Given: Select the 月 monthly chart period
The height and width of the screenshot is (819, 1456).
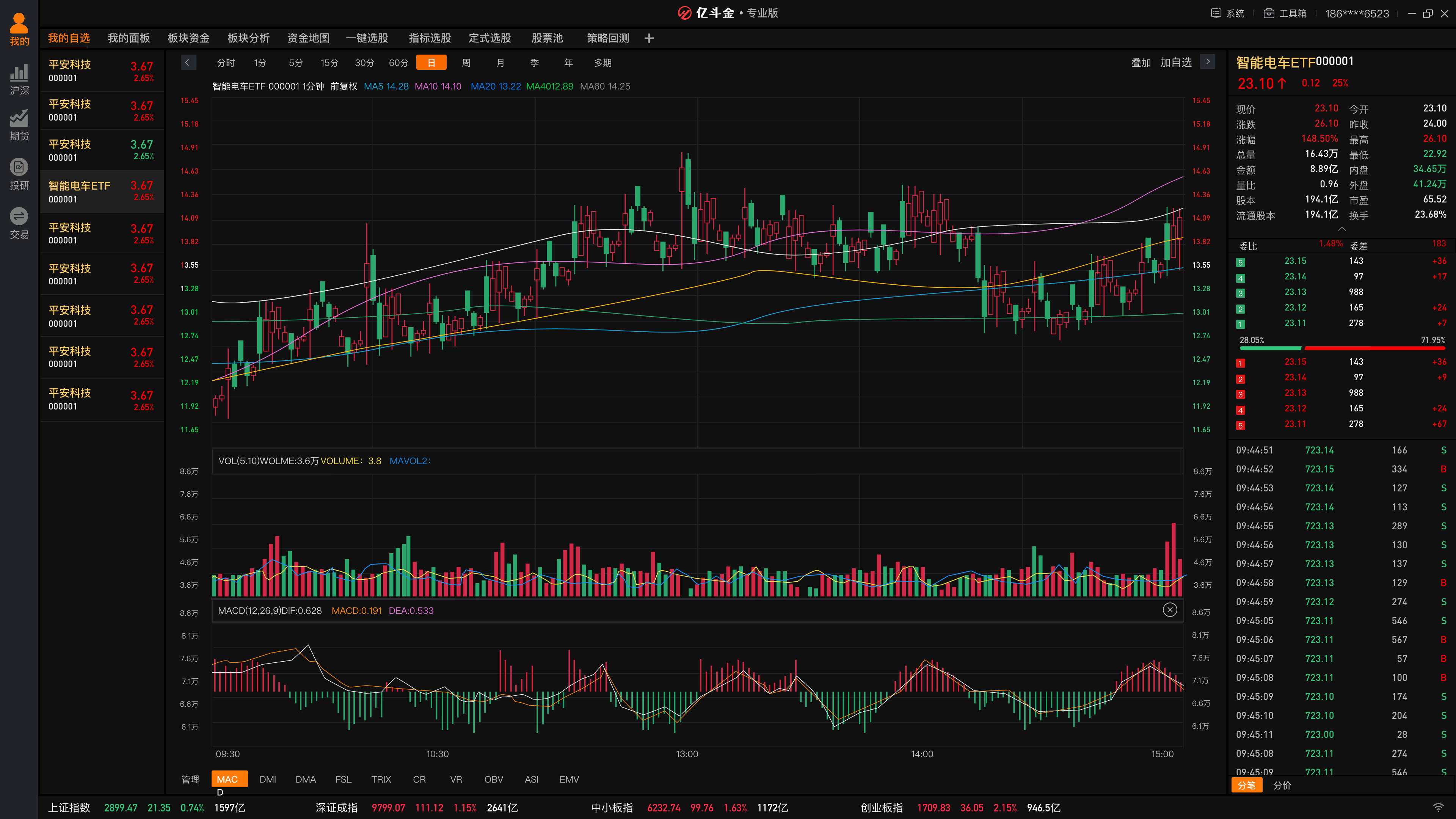Looking at the screenshot, I should (500, 63).
